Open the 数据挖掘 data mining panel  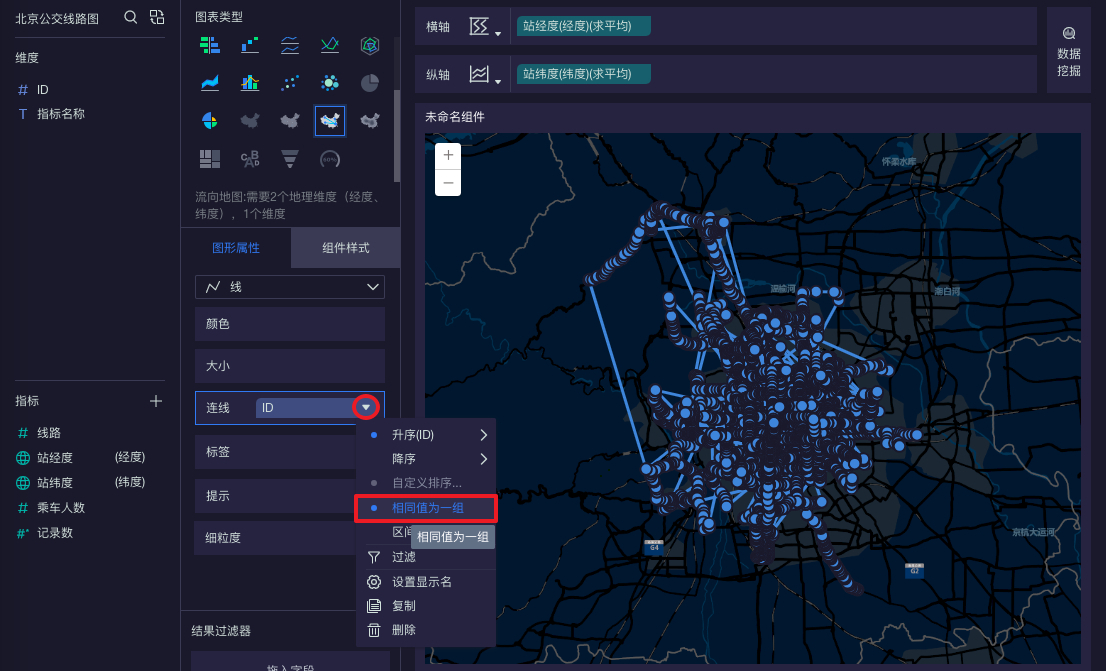[1069, 51]
